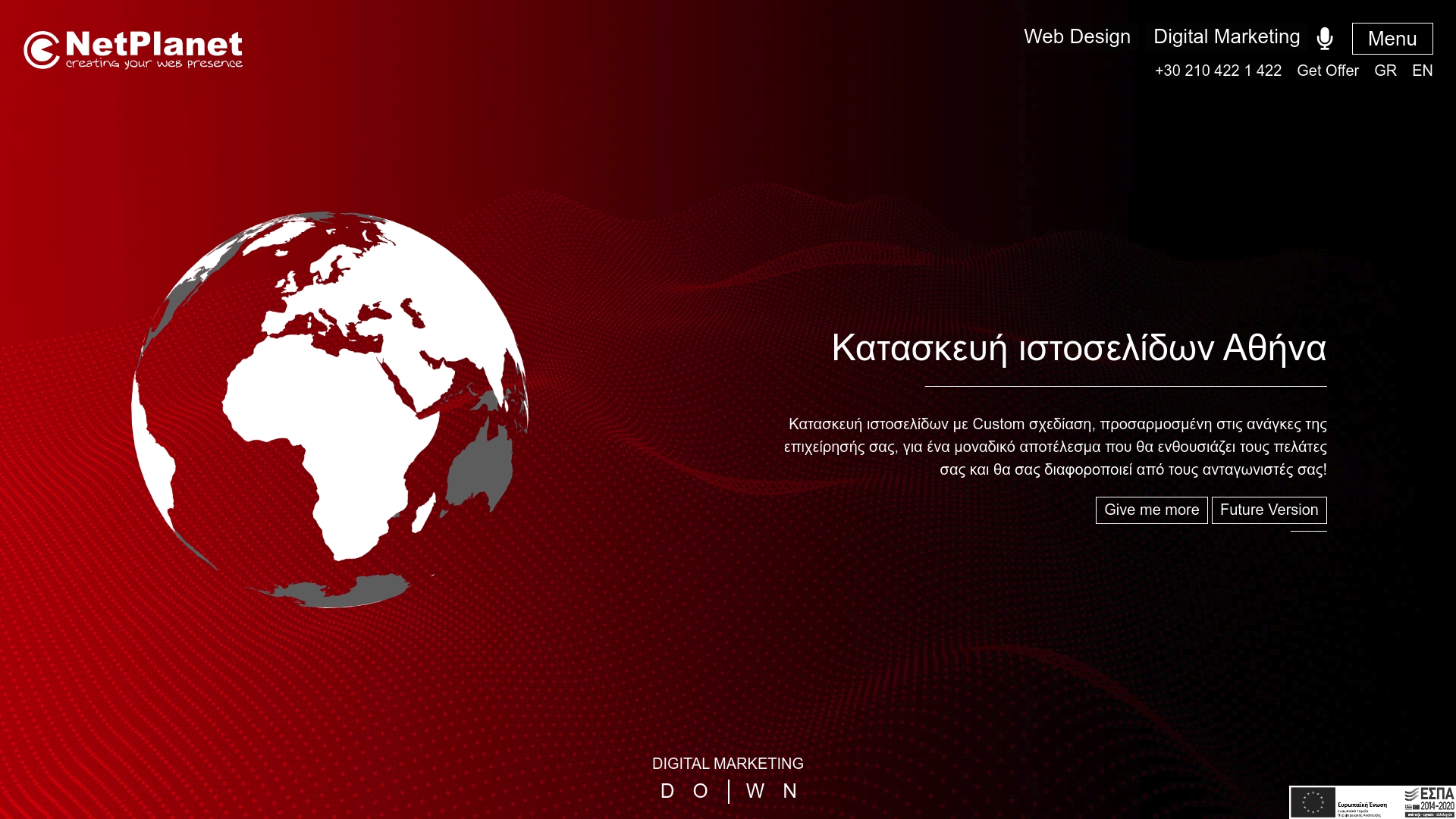Switch language to EN
Image resolution: width=1456 pixels, height=819 pixels.
point(1423,71)
